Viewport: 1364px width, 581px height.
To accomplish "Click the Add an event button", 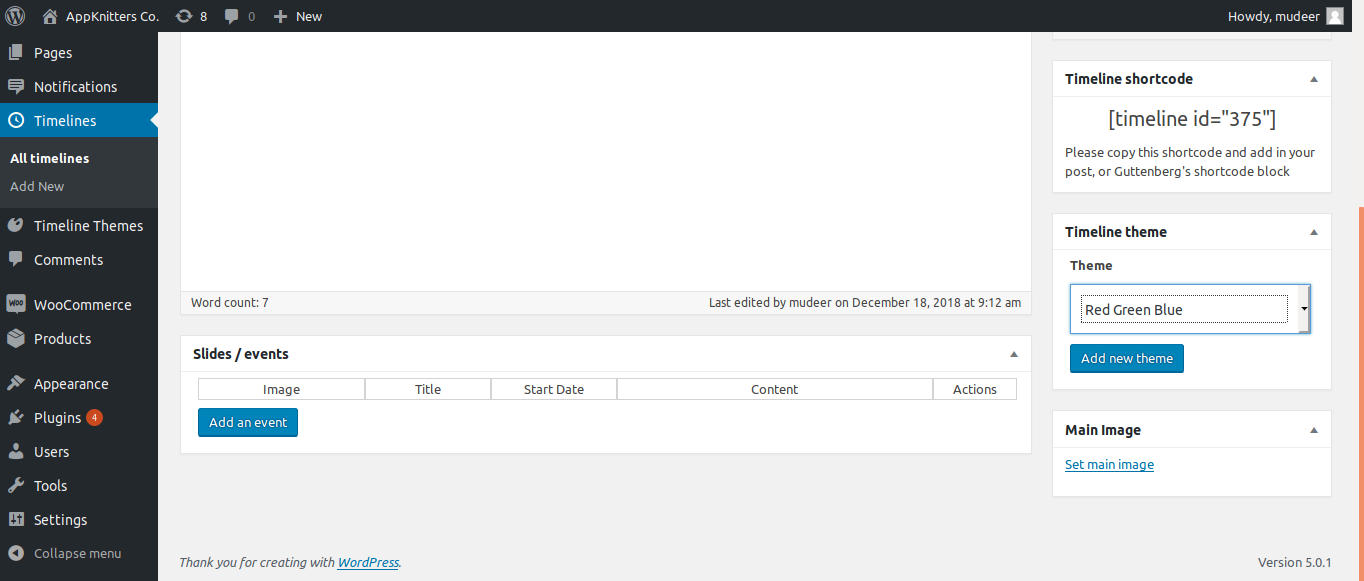I will (247, 422).
